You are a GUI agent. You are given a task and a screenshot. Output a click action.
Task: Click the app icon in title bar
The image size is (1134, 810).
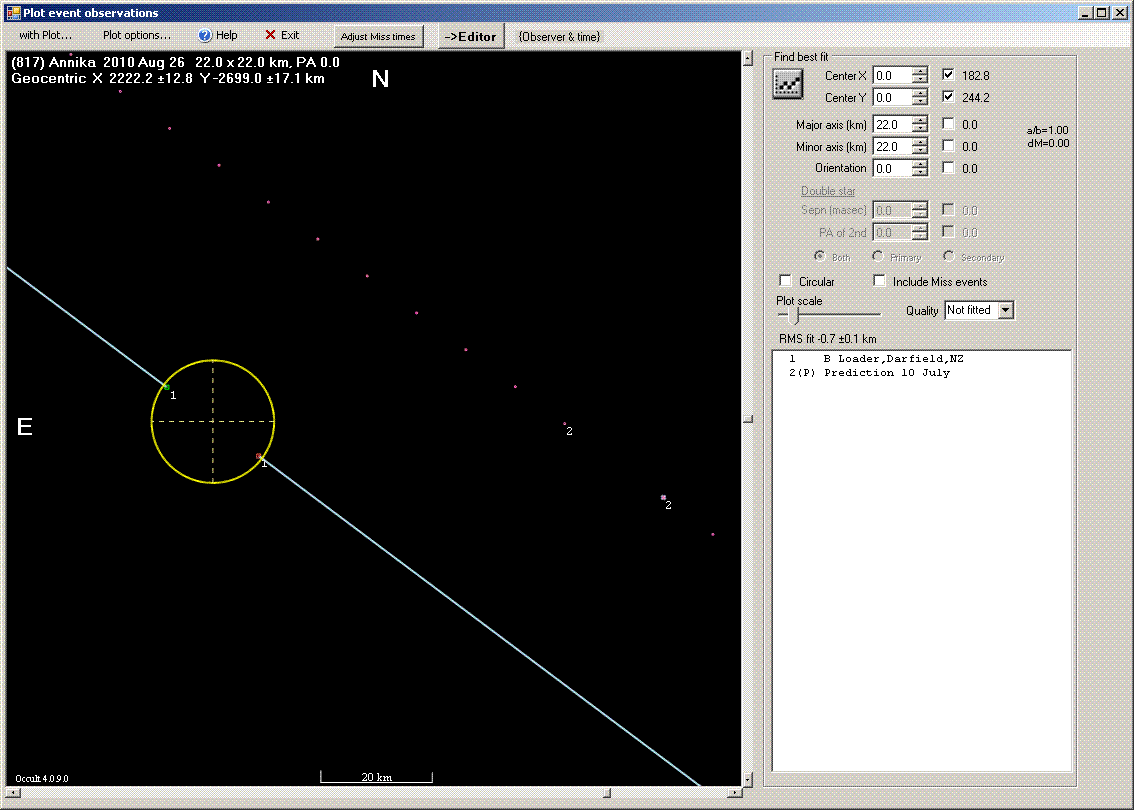pyautogui.click(x=13, y=12)
